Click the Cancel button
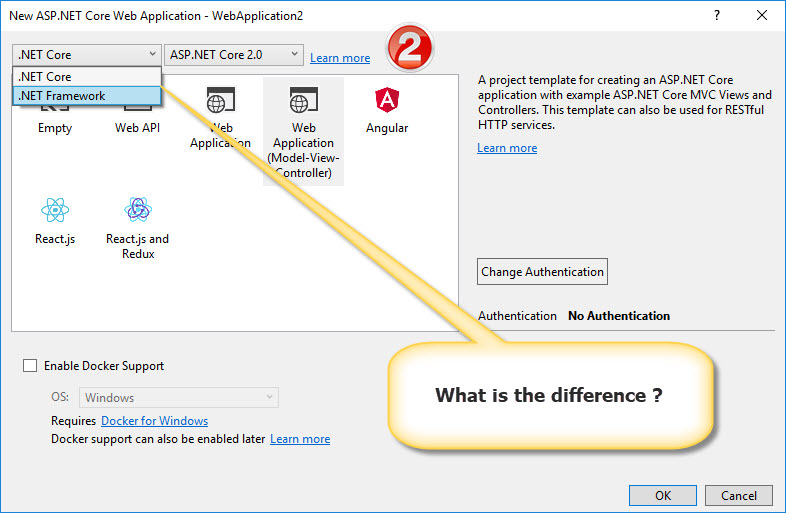This screenshot has width=786, height=513. (739, 495)
